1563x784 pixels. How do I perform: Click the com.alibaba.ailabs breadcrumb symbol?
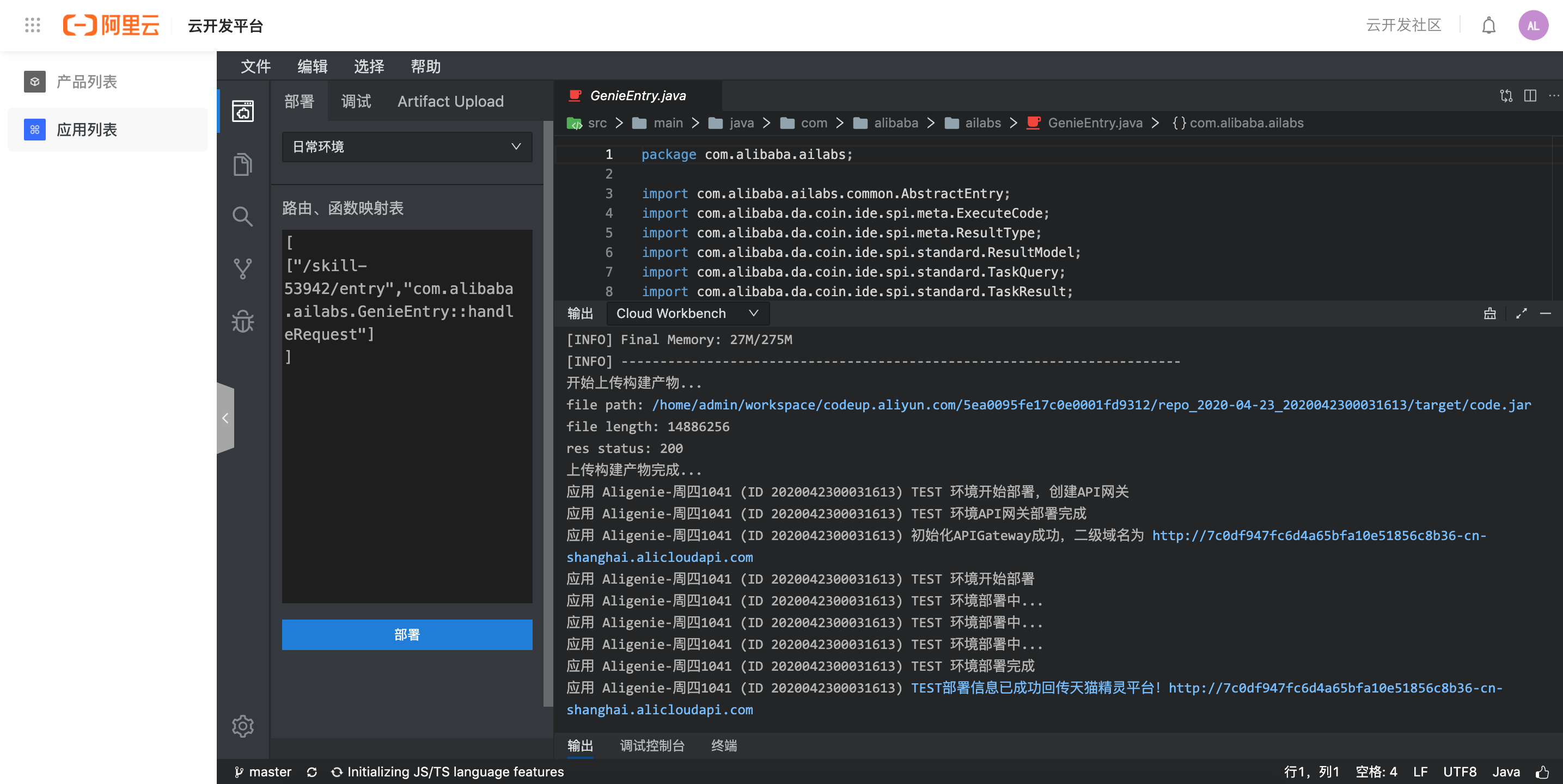tap(1238, 123)
